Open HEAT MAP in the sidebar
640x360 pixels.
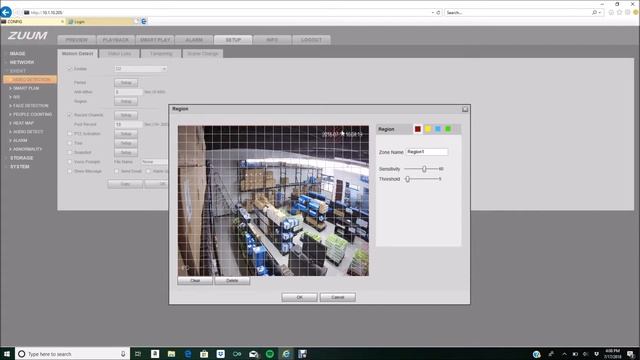tap(23, 123)
